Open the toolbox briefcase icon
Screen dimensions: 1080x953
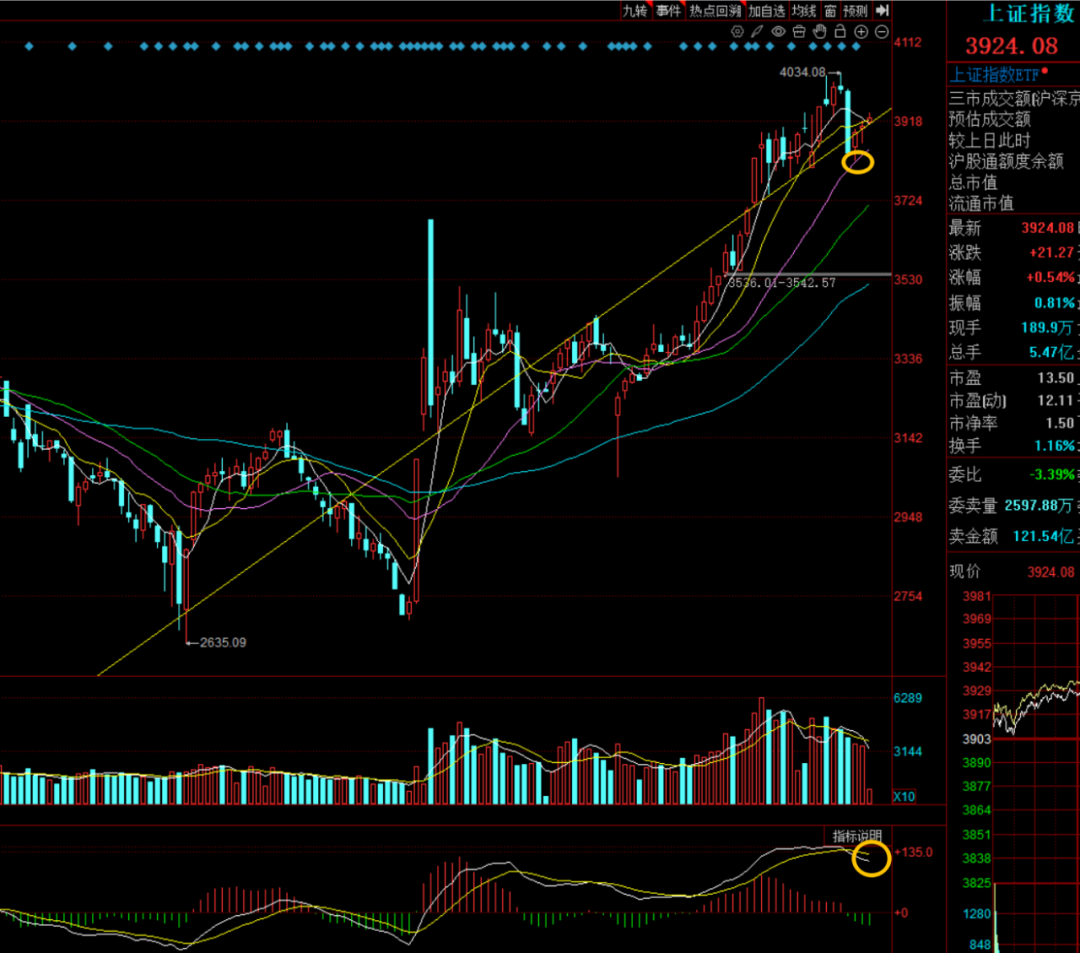click(798, 32)
